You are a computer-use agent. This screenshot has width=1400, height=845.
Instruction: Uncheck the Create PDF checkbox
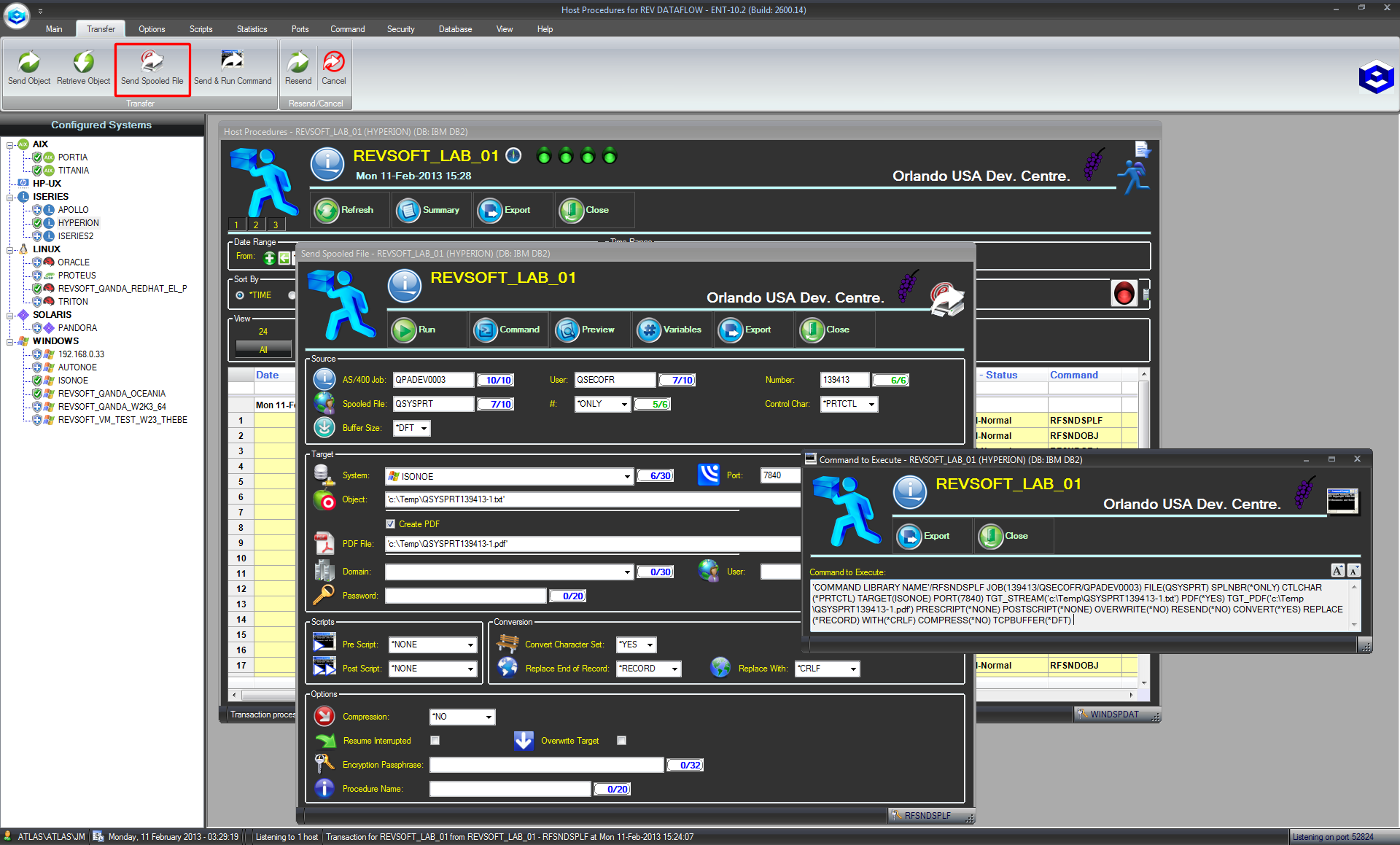[391, 524]
